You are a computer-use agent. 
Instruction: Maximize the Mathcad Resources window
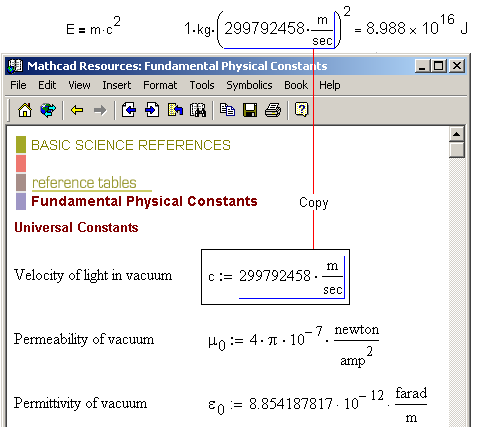coord(438,66)
